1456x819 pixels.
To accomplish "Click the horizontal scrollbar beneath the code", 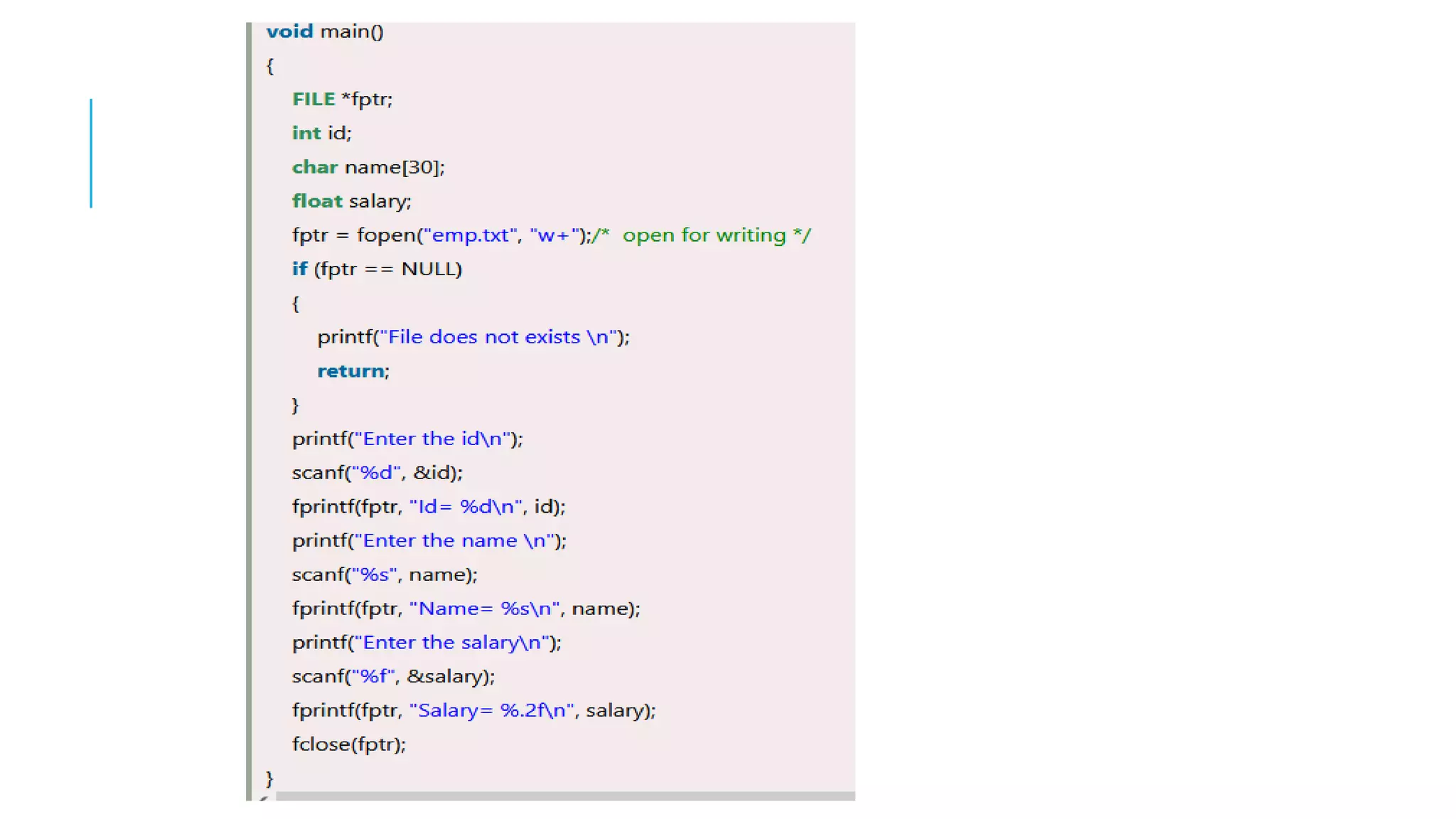I will 564,796.
